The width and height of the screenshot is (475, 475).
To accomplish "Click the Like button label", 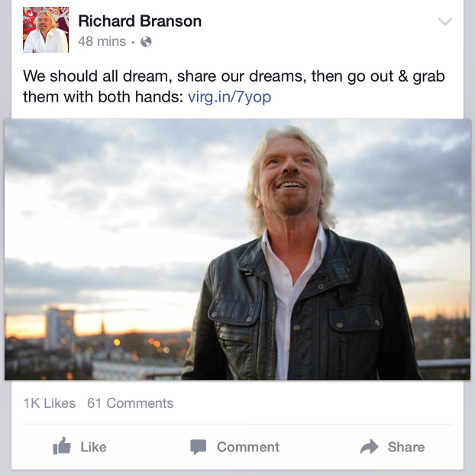I will [x=93, y=447].
